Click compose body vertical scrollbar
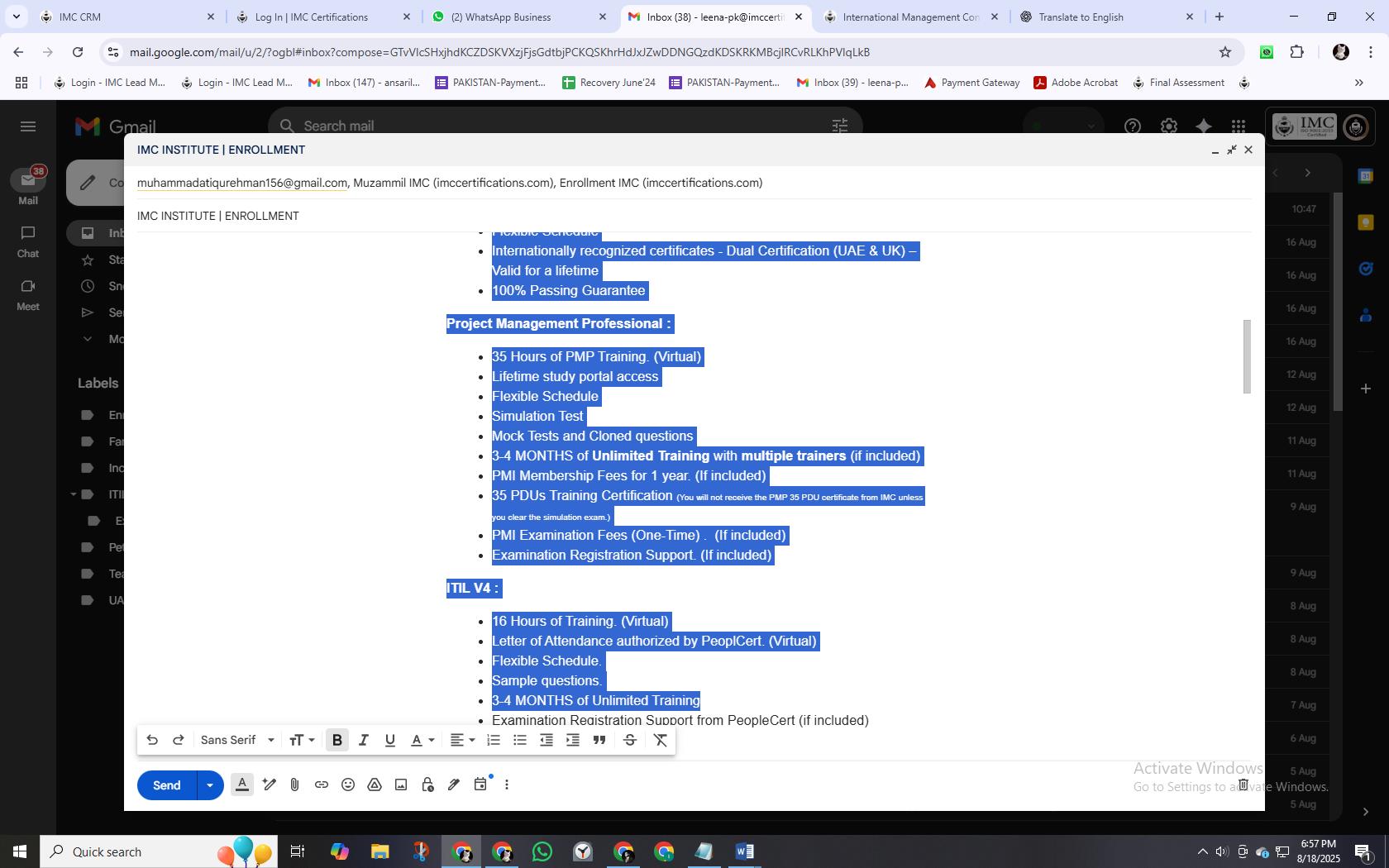 click(1248, 356)
